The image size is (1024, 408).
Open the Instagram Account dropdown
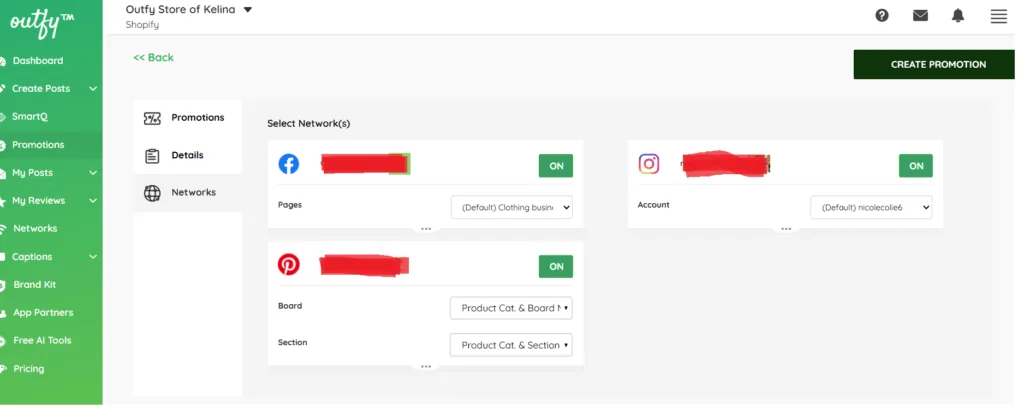pos(870,207)
